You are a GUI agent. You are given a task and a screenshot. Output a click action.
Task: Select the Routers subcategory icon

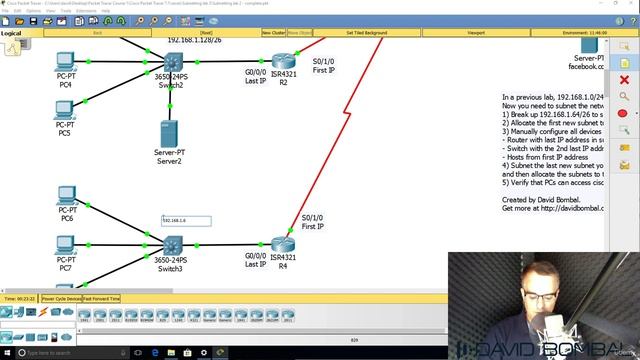[6, 338]
